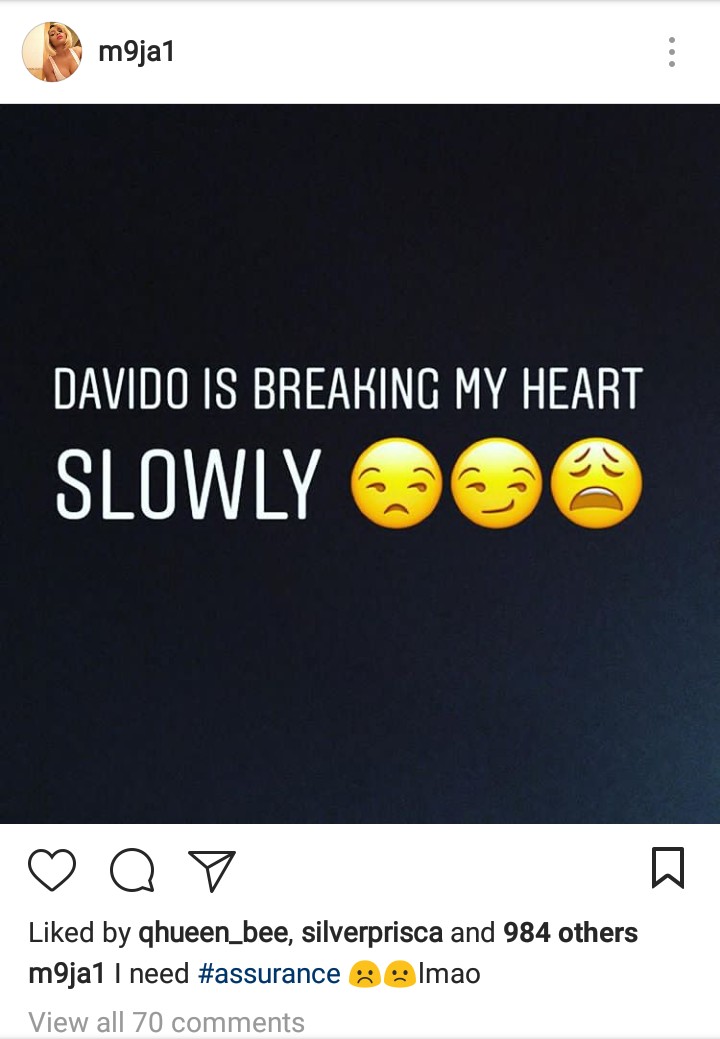Open m9ja1 username in post header

pyautogui.click(x=136, y=52)
